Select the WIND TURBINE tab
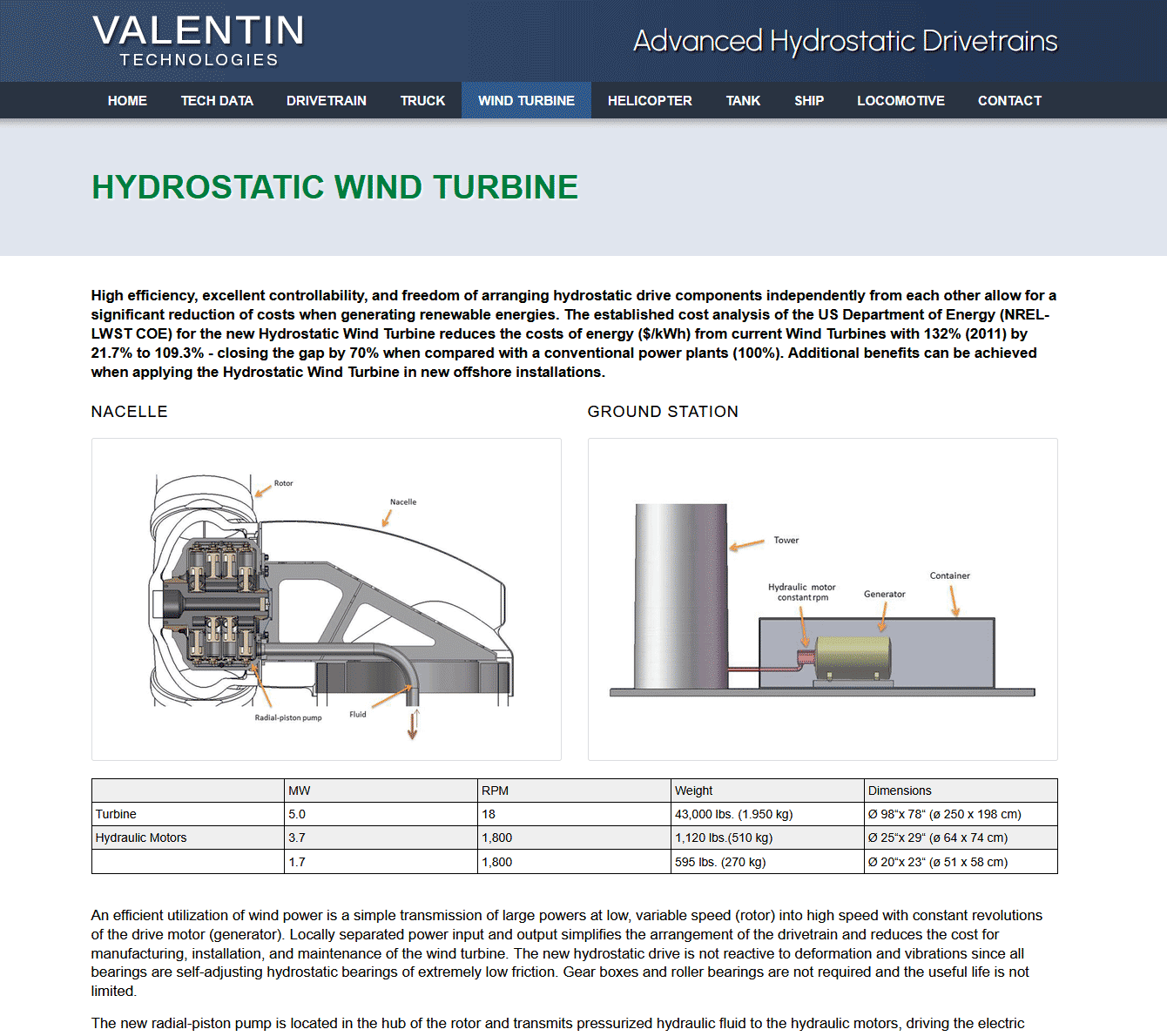Screen dimensions: 1167x1036 526,100
